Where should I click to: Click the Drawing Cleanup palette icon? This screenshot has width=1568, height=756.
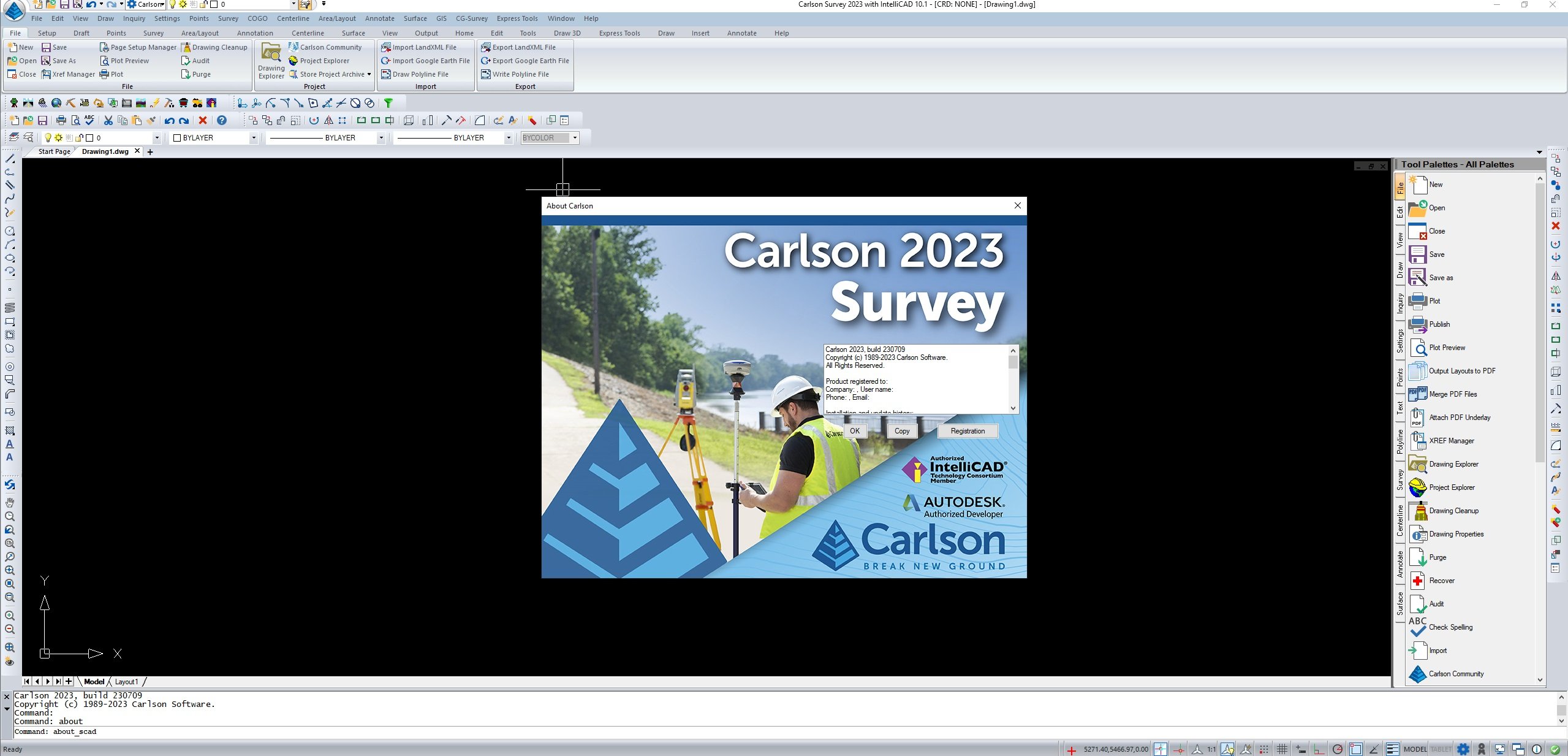tap(1417, 511)
